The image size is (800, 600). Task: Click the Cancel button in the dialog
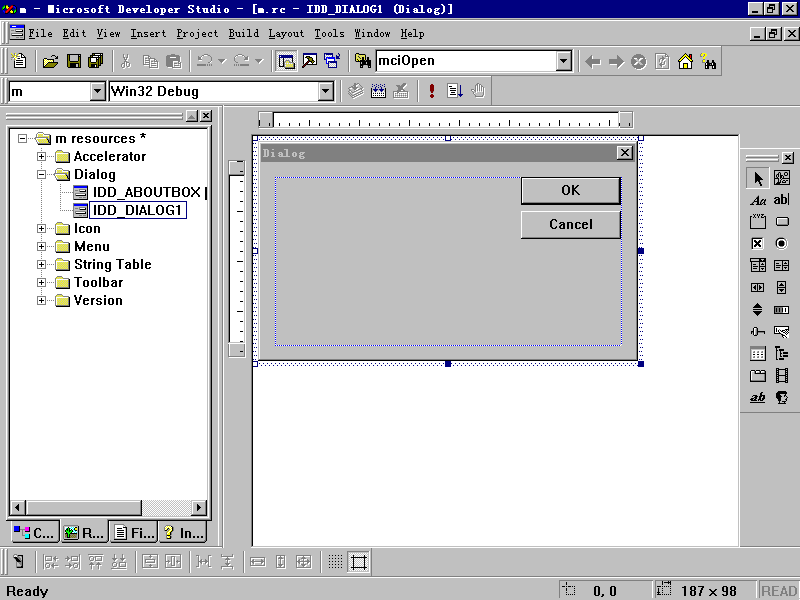point(571,225)
